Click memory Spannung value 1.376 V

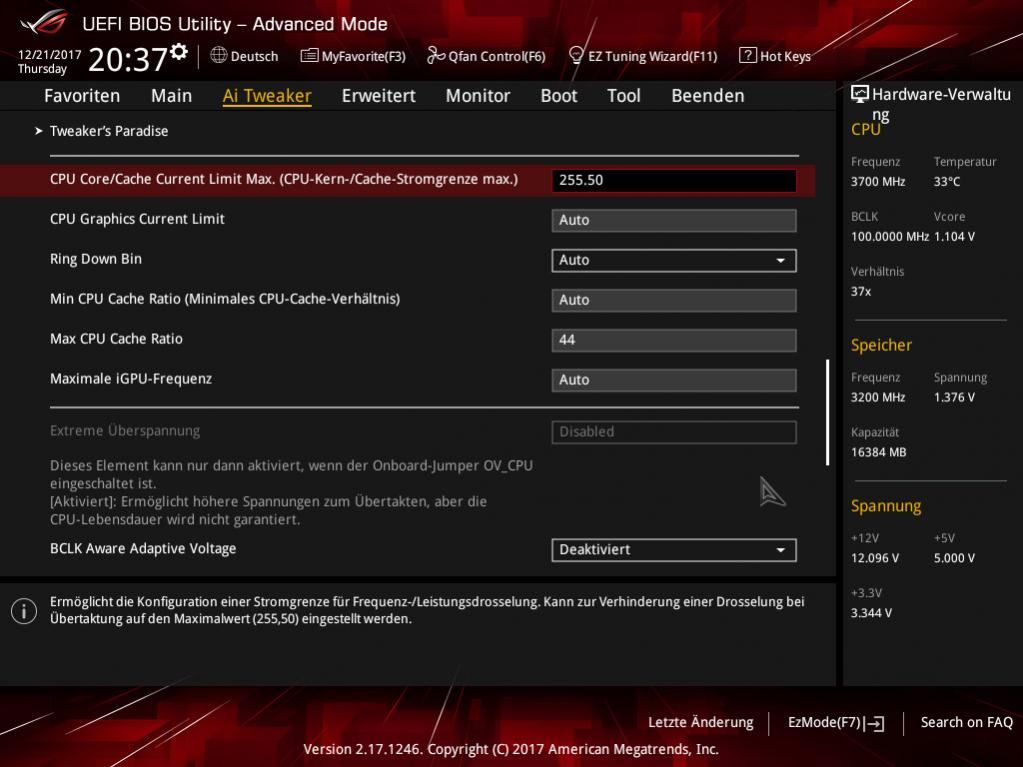(x=954, y=397)
